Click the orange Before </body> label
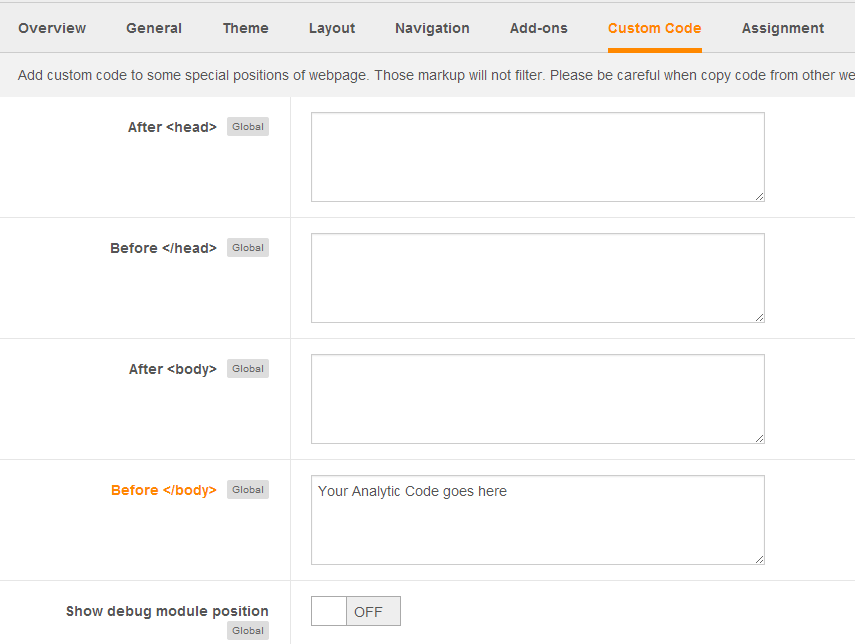The height and width of the screenshot is (644, 855). [x=164, y=490]
